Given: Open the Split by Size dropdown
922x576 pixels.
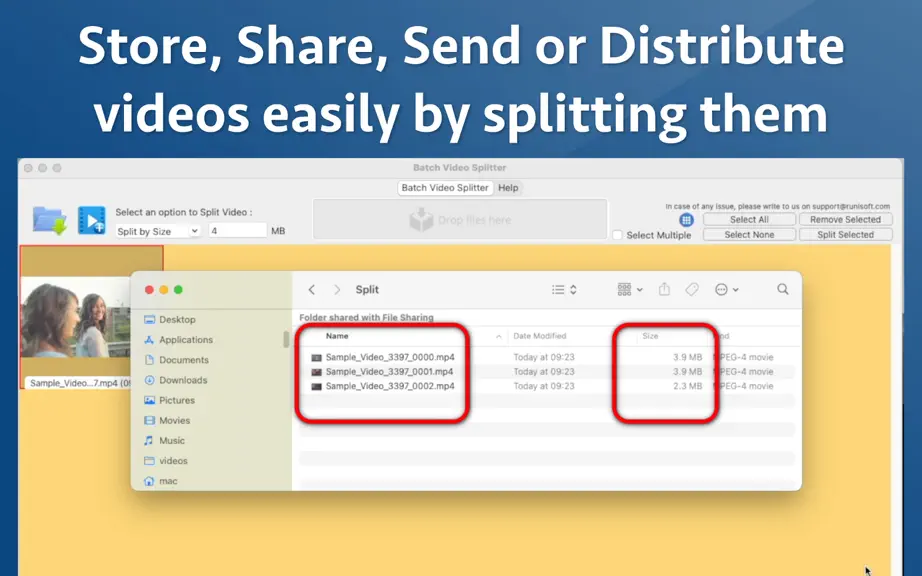Looking at the screenshot, I should click(158, 231).
